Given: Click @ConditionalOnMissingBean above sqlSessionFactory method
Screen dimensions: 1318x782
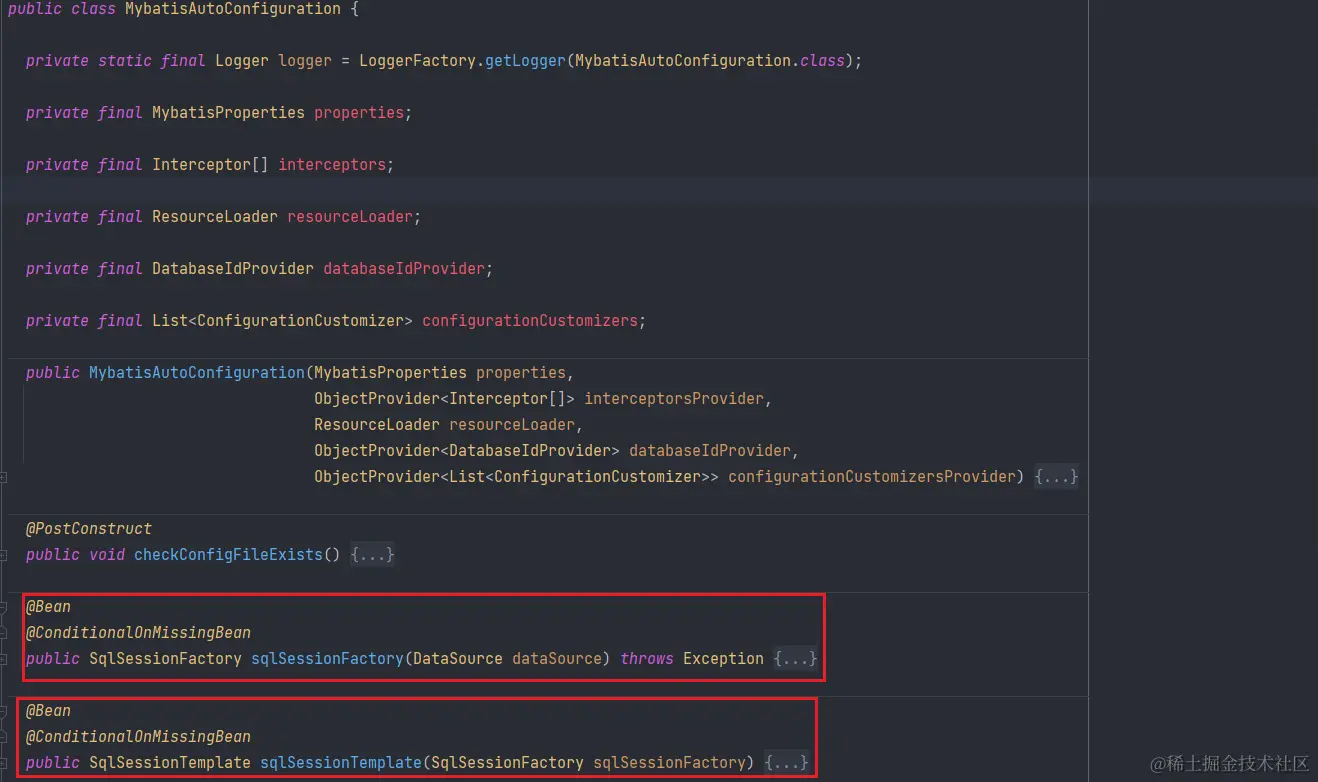Looking at the screenshot, I should 138,633.
